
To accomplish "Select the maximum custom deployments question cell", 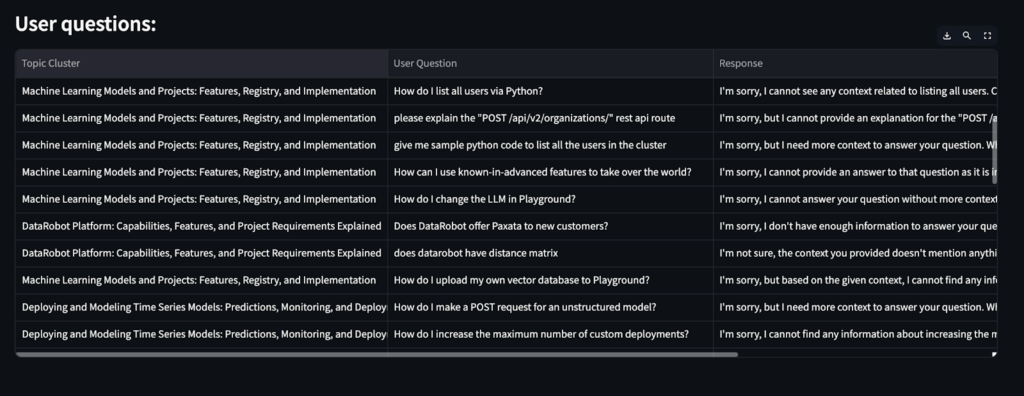I will (551, 334).
